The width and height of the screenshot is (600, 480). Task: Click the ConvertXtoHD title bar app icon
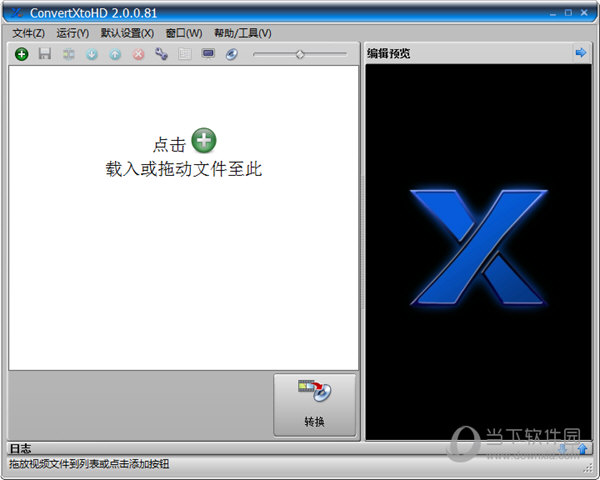click(17, 13)
